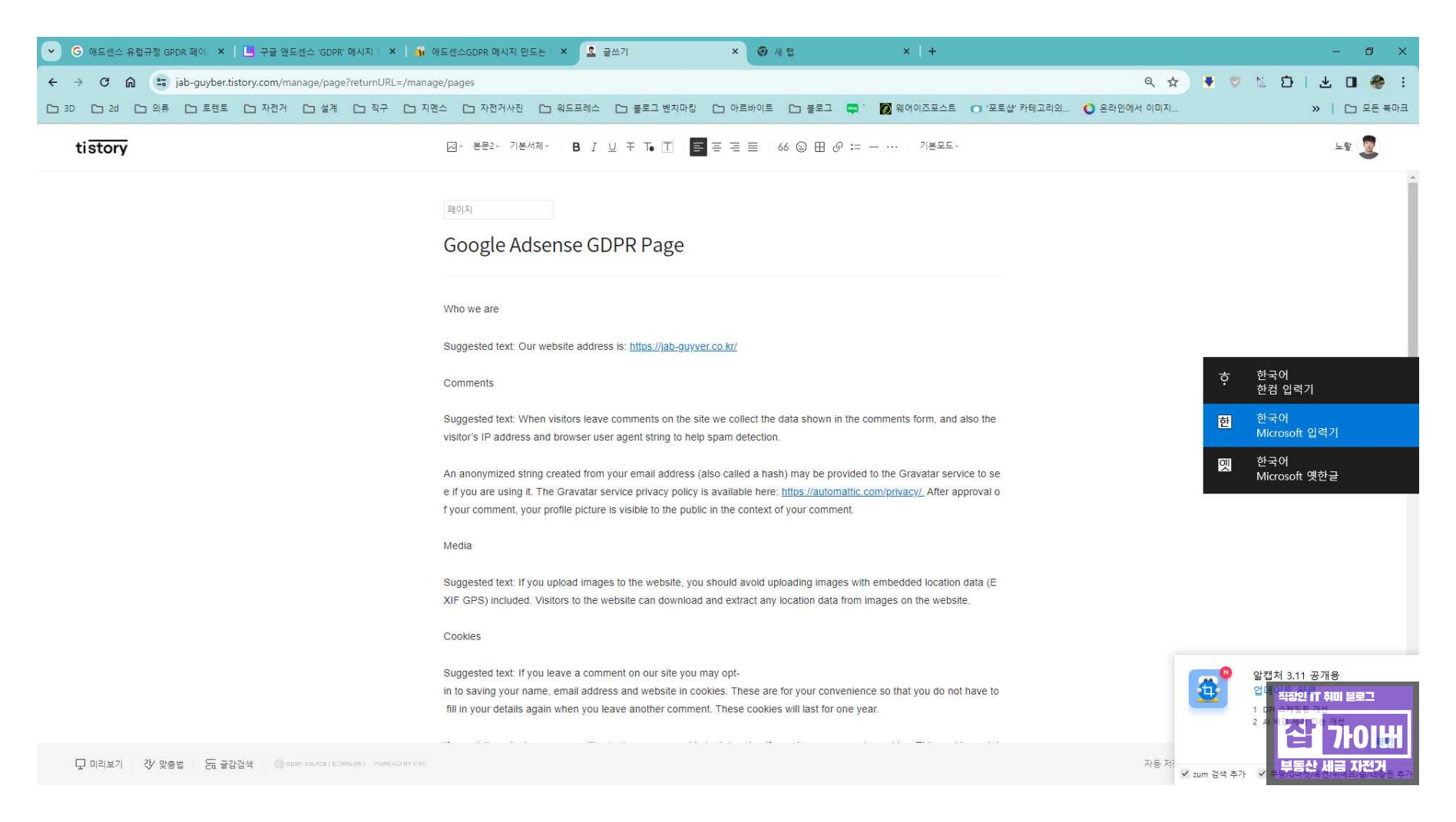
Task: Apply strikethrough formatting
Action: [x=630, y=147]
